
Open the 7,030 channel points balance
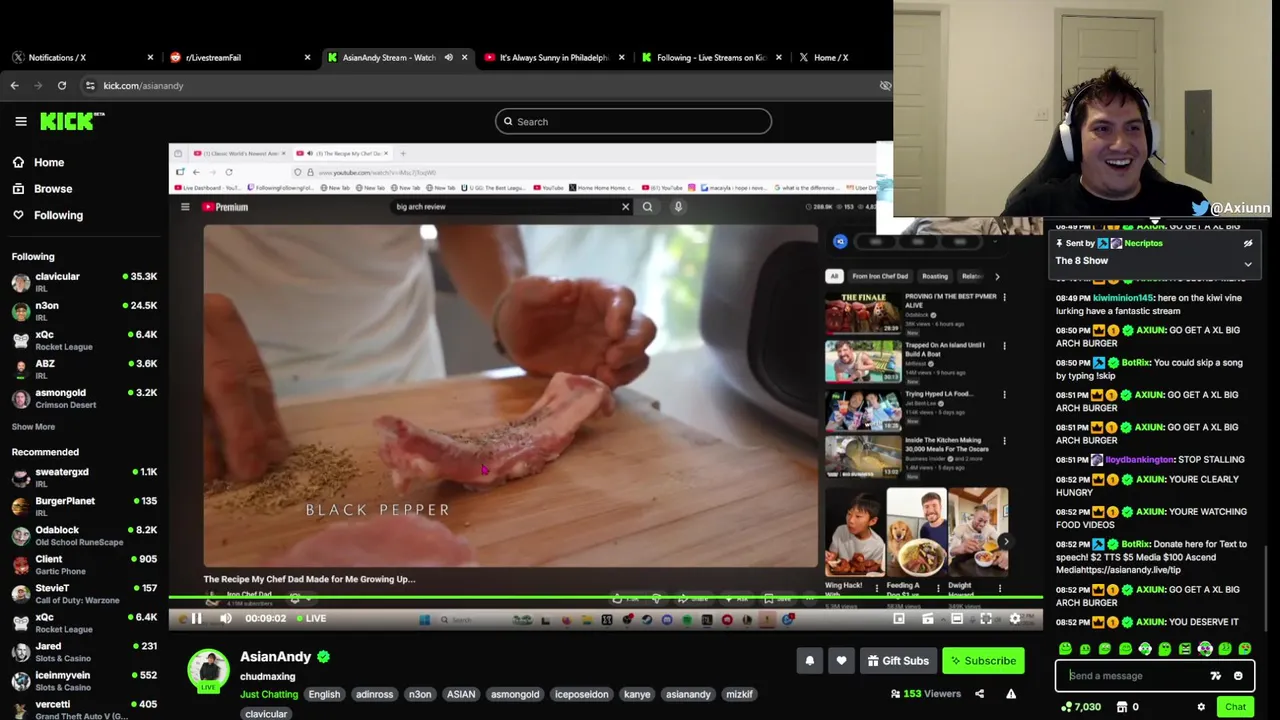[1081, 707]
